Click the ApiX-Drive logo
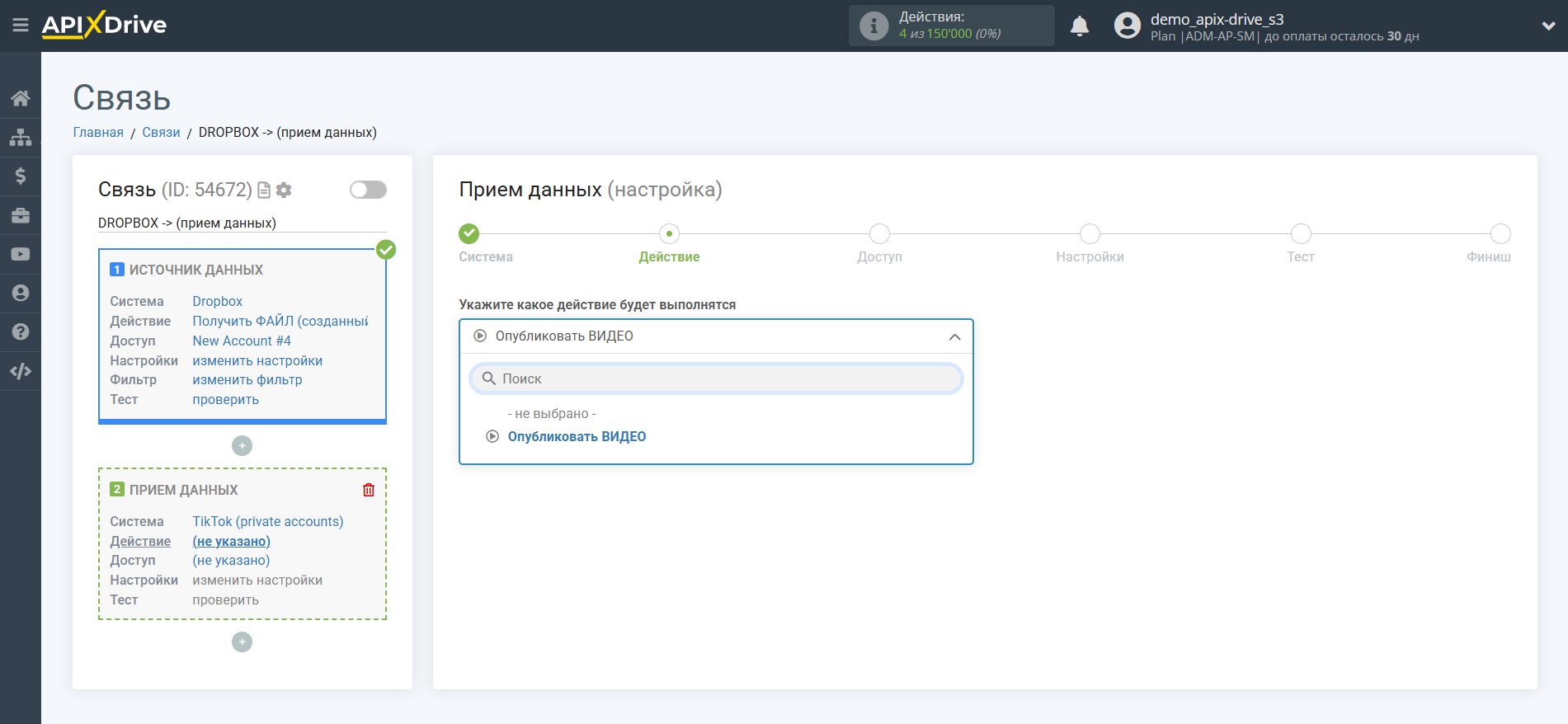 (104, 25)
